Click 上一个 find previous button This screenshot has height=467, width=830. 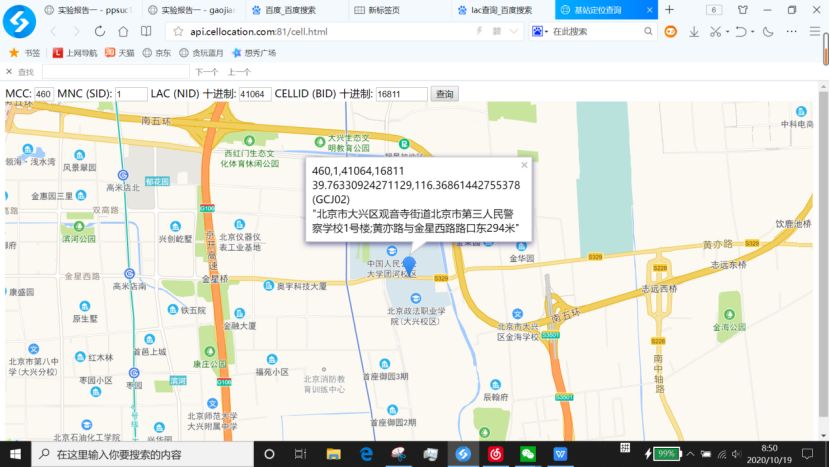[239, 72]
